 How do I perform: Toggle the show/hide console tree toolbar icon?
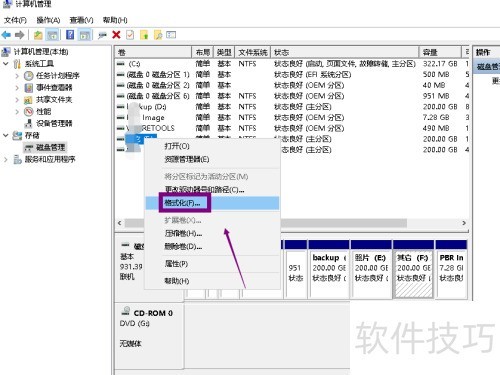point(52,35)
